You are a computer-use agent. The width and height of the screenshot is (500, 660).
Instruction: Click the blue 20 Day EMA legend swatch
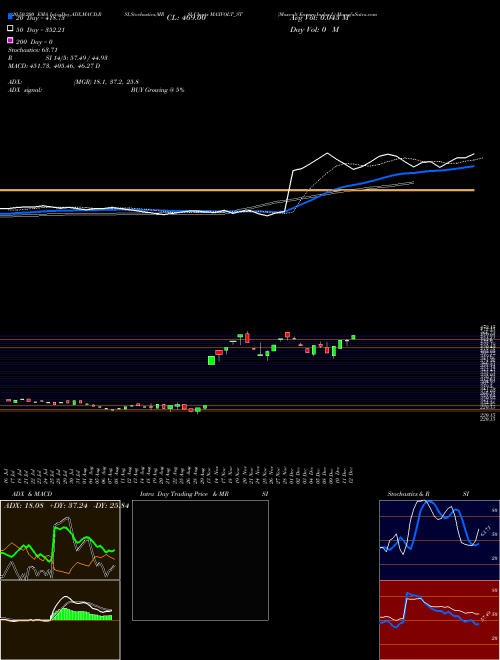tap(10, 16)
